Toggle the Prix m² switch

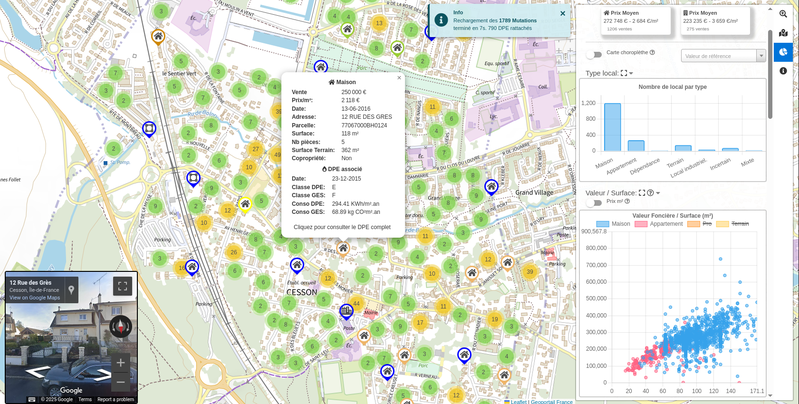[x=596, y=202]
